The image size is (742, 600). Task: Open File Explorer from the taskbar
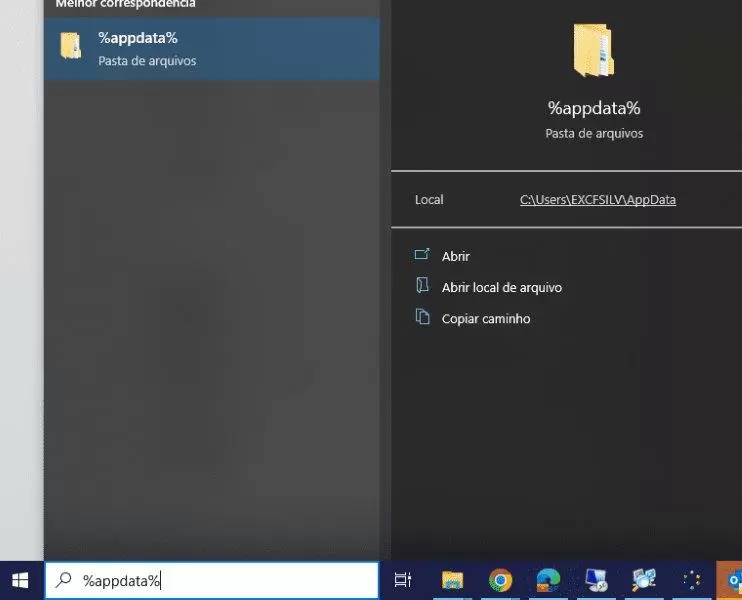pos(453,580)
